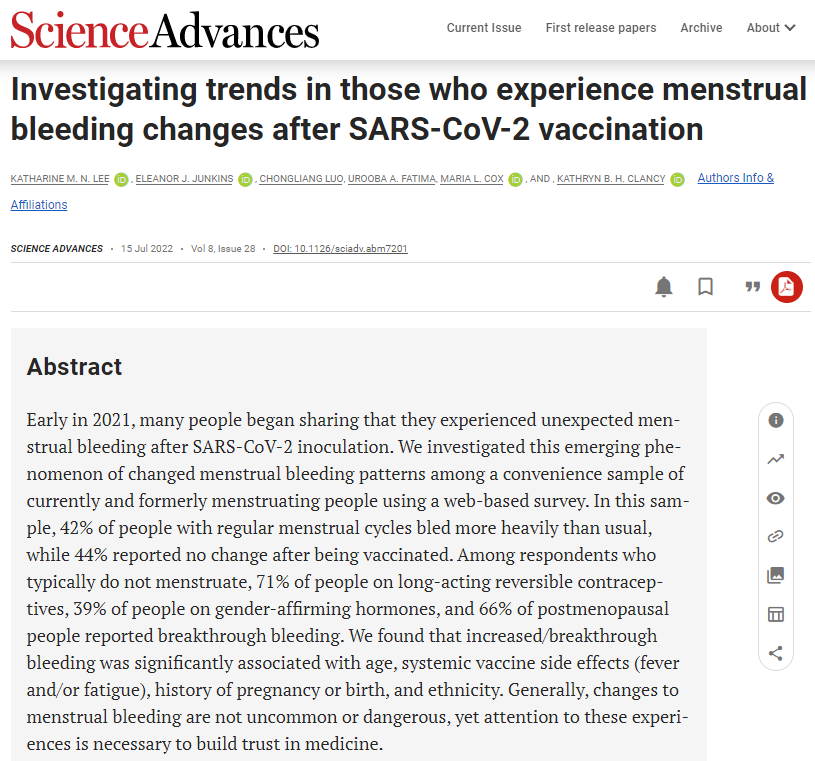The width and height of the screenshot is (815, 761).
Task: Go to First release papers
Action: 601,28
